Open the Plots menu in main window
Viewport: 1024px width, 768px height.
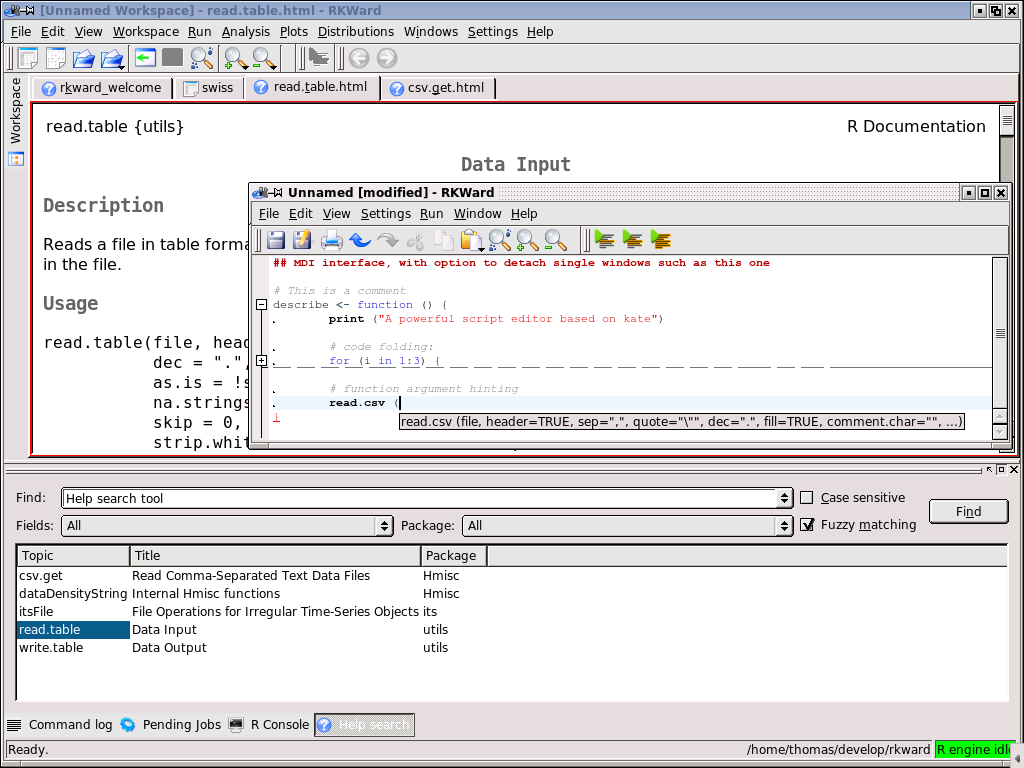pyautogui.click(x=294, y=31)
